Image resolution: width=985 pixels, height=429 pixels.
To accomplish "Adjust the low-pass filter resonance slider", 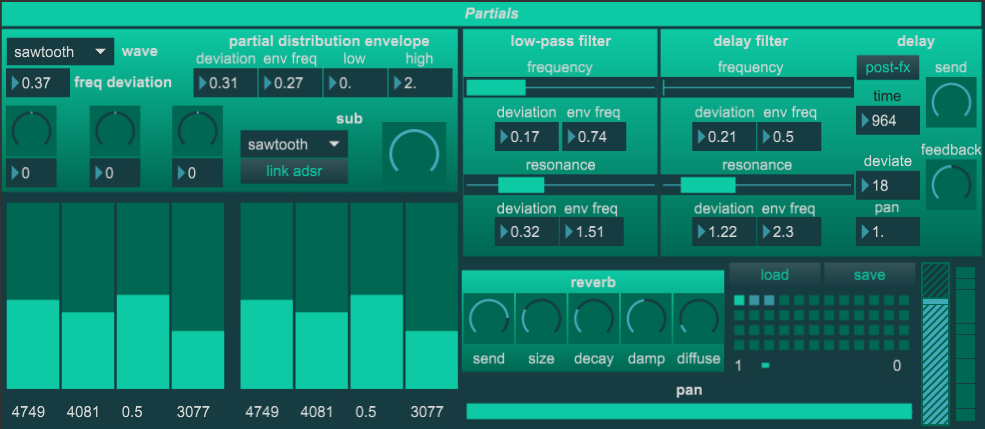I will (x=560, y=185).
